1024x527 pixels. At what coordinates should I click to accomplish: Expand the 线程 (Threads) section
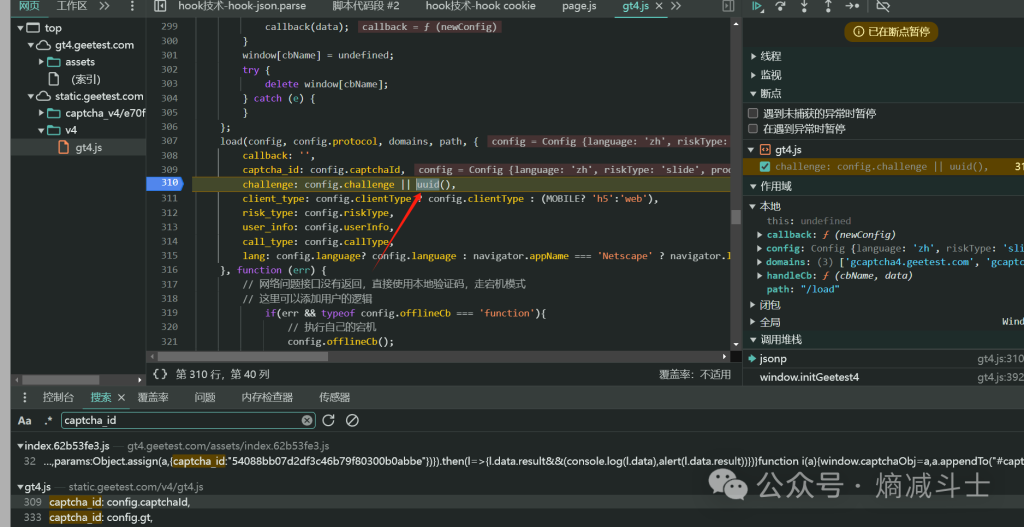coord(770,57)
